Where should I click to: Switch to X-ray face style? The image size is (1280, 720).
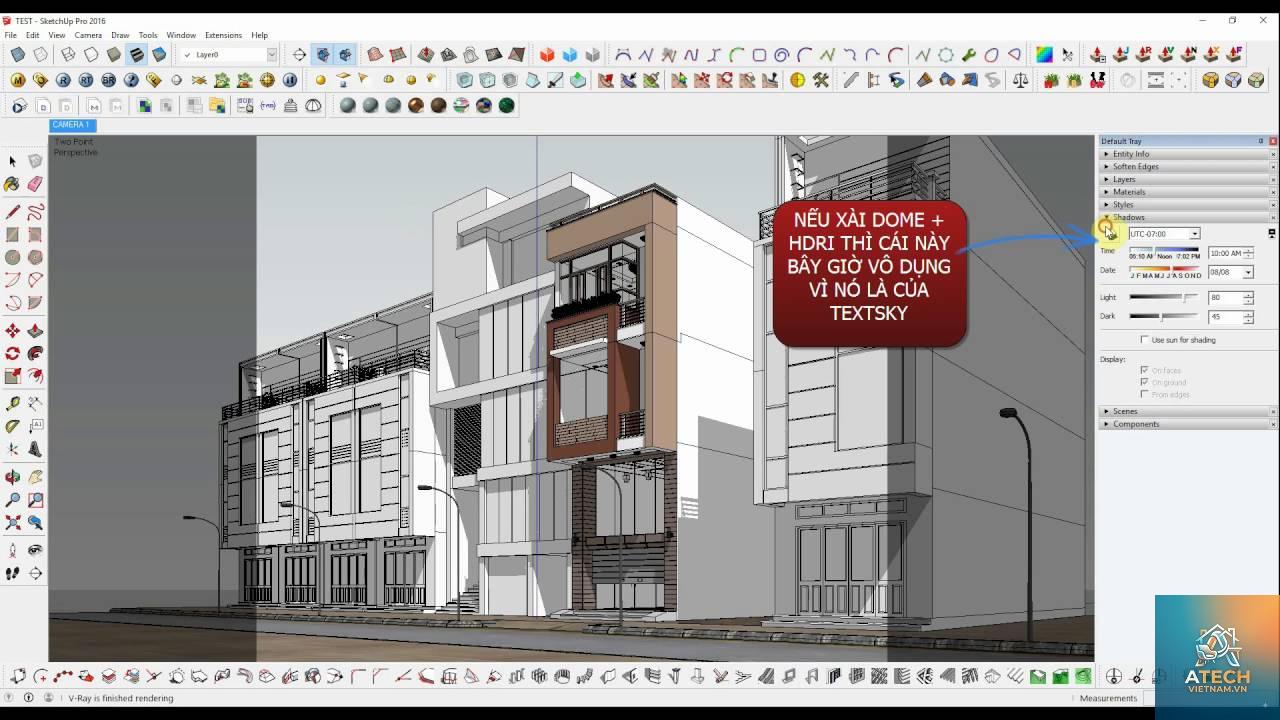click(x=18, y=54)
